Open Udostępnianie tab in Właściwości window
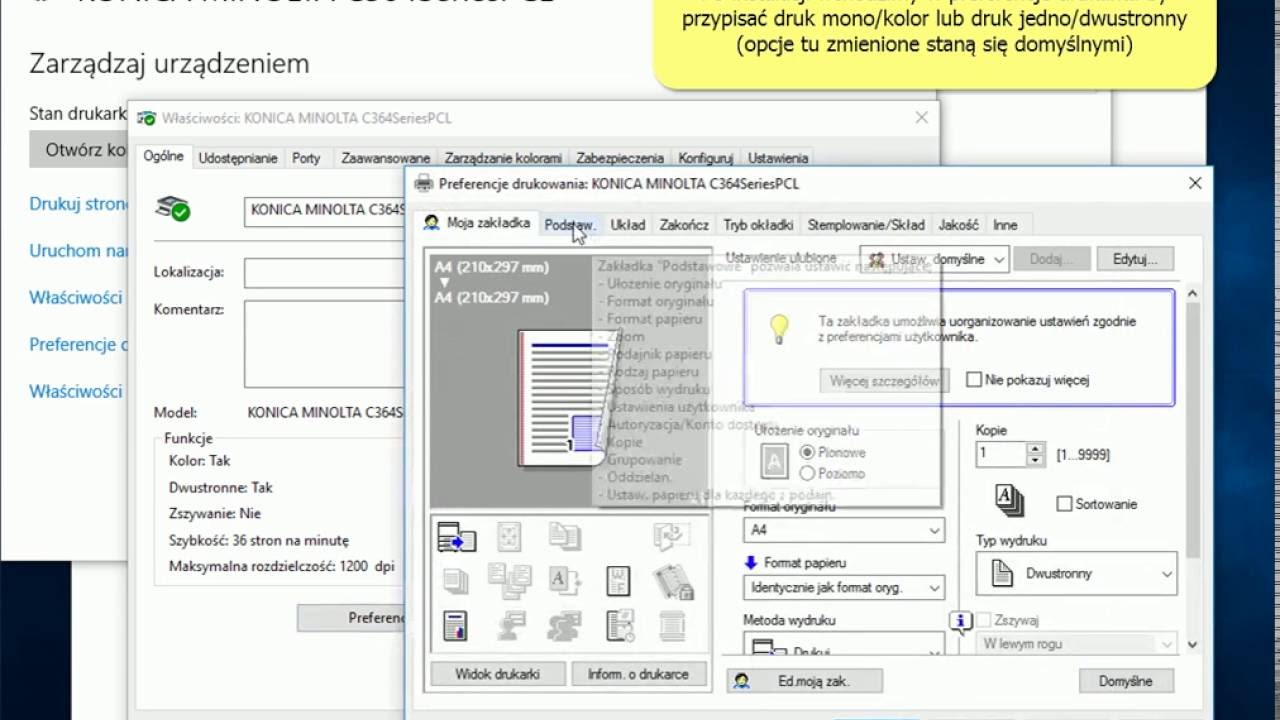 (238, 158)
